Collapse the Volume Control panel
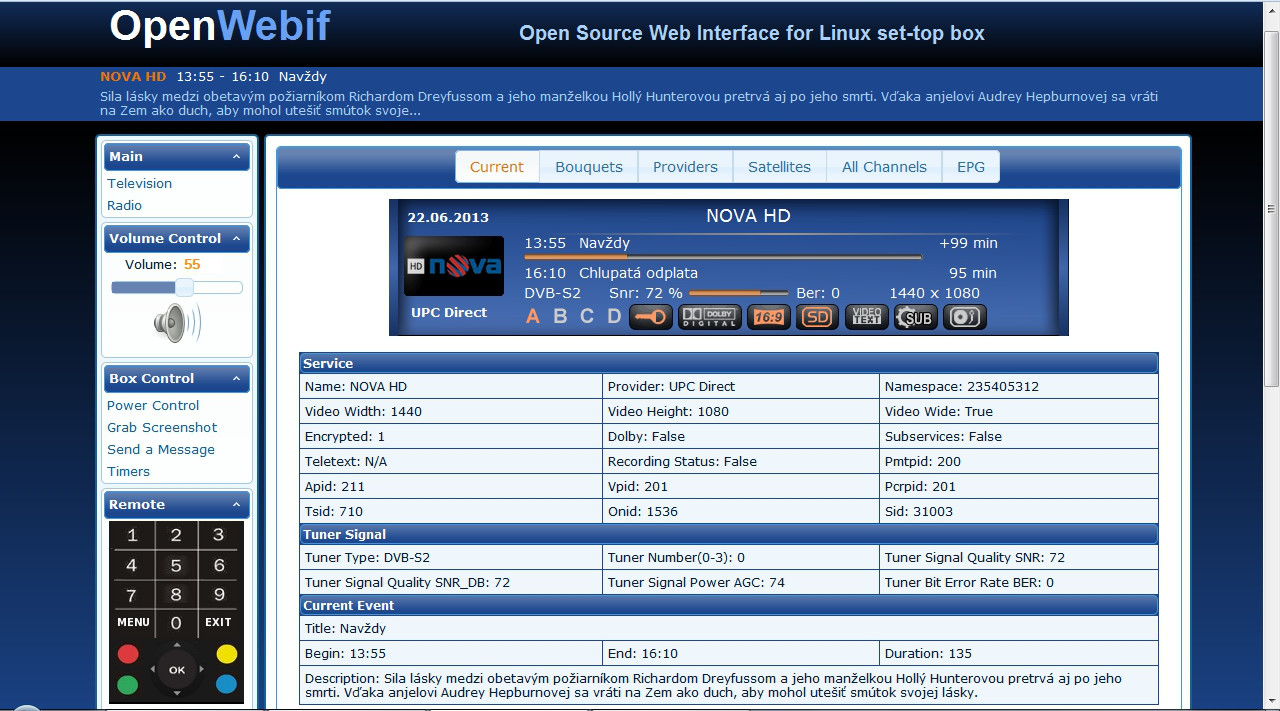1280x711 pixels. click(x=237, y=239)
